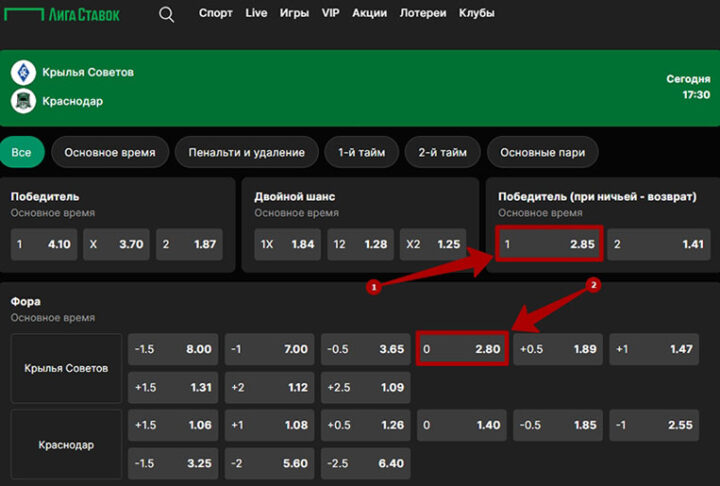Open the Акции menu item
This screenshot has width=720, height=486.
[369, 14]
